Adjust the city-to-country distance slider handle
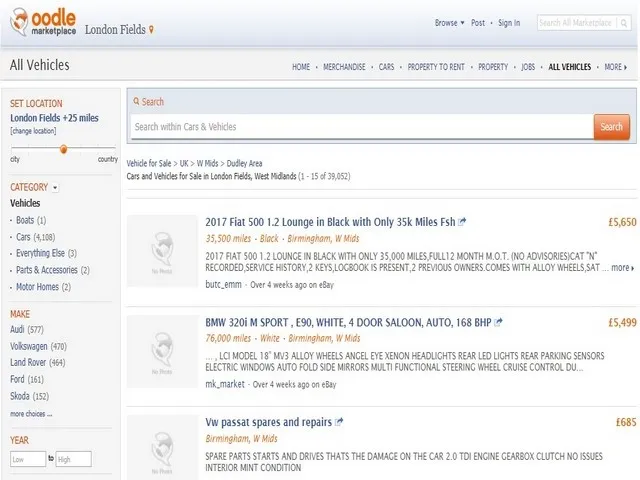Image resolution: width=640 pixels, height=480 pixels. (63, 149)
